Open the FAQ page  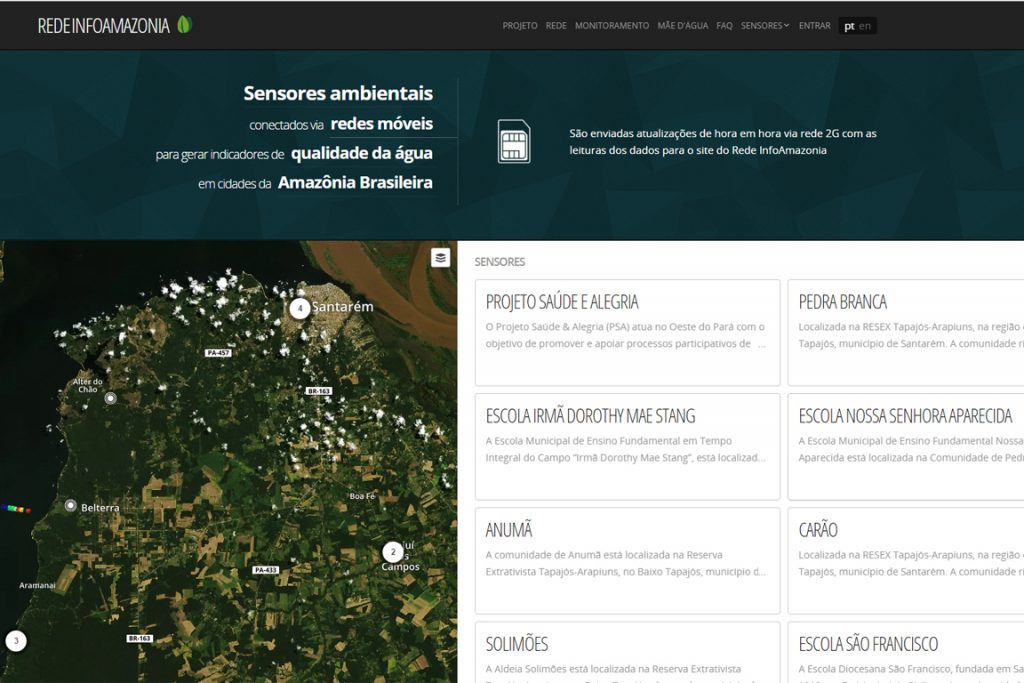click(724, 26)
